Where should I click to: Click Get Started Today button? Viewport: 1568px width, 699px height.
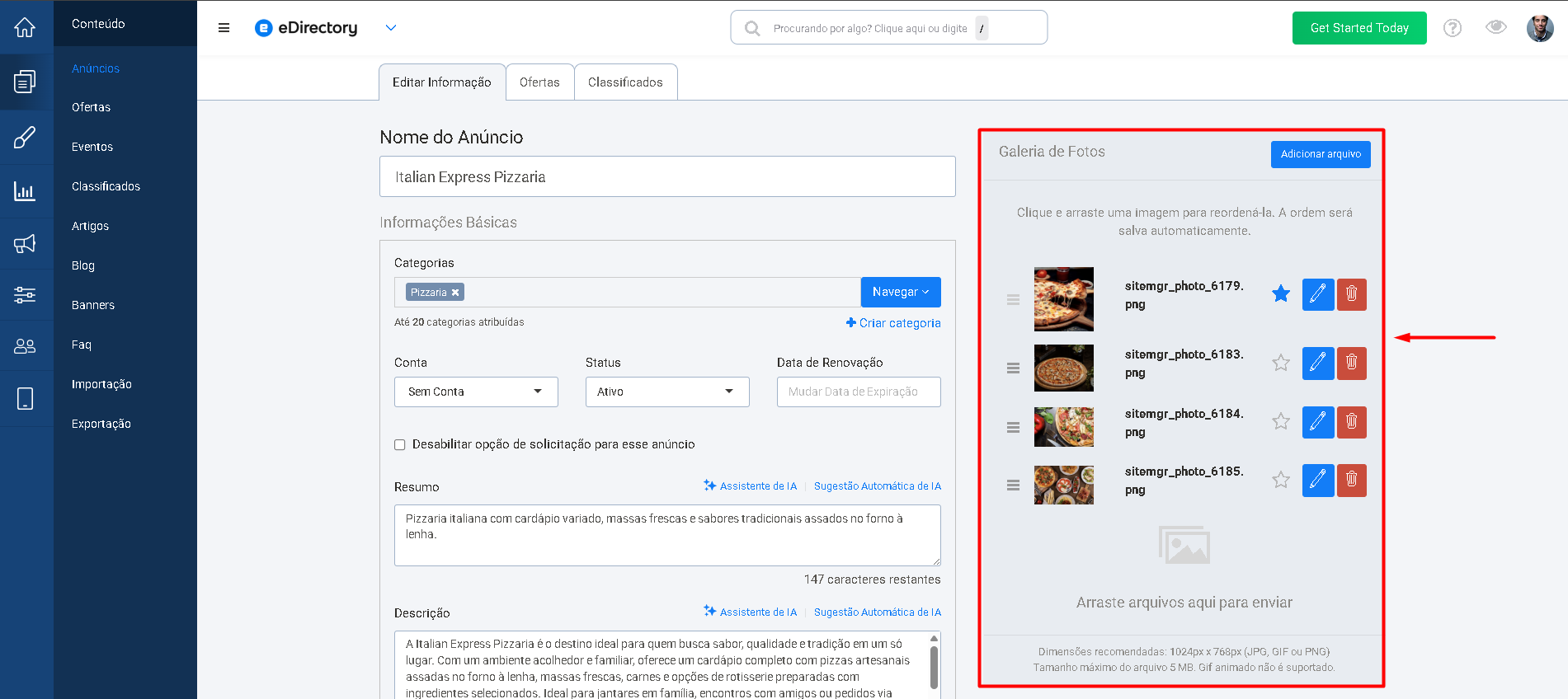tap(1359, 28)
